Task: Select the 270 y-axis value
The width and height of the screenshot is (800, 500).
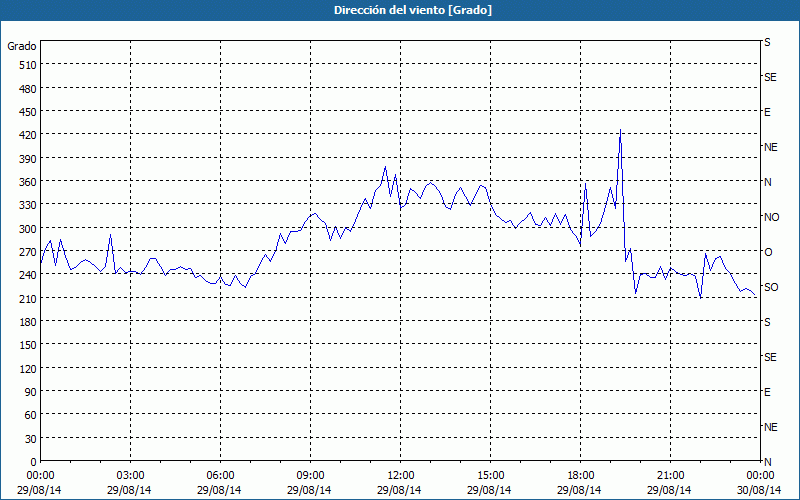Action: pyautogui.click(x=28, y=252)
